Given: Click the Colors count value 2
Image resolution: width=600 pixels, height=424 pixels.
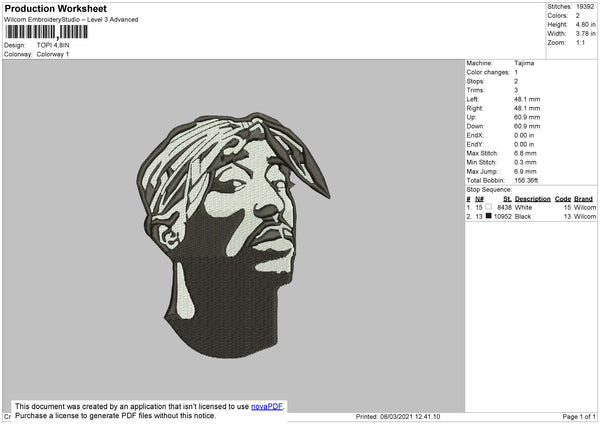Looking at the screenshot, I should (578, 16).
